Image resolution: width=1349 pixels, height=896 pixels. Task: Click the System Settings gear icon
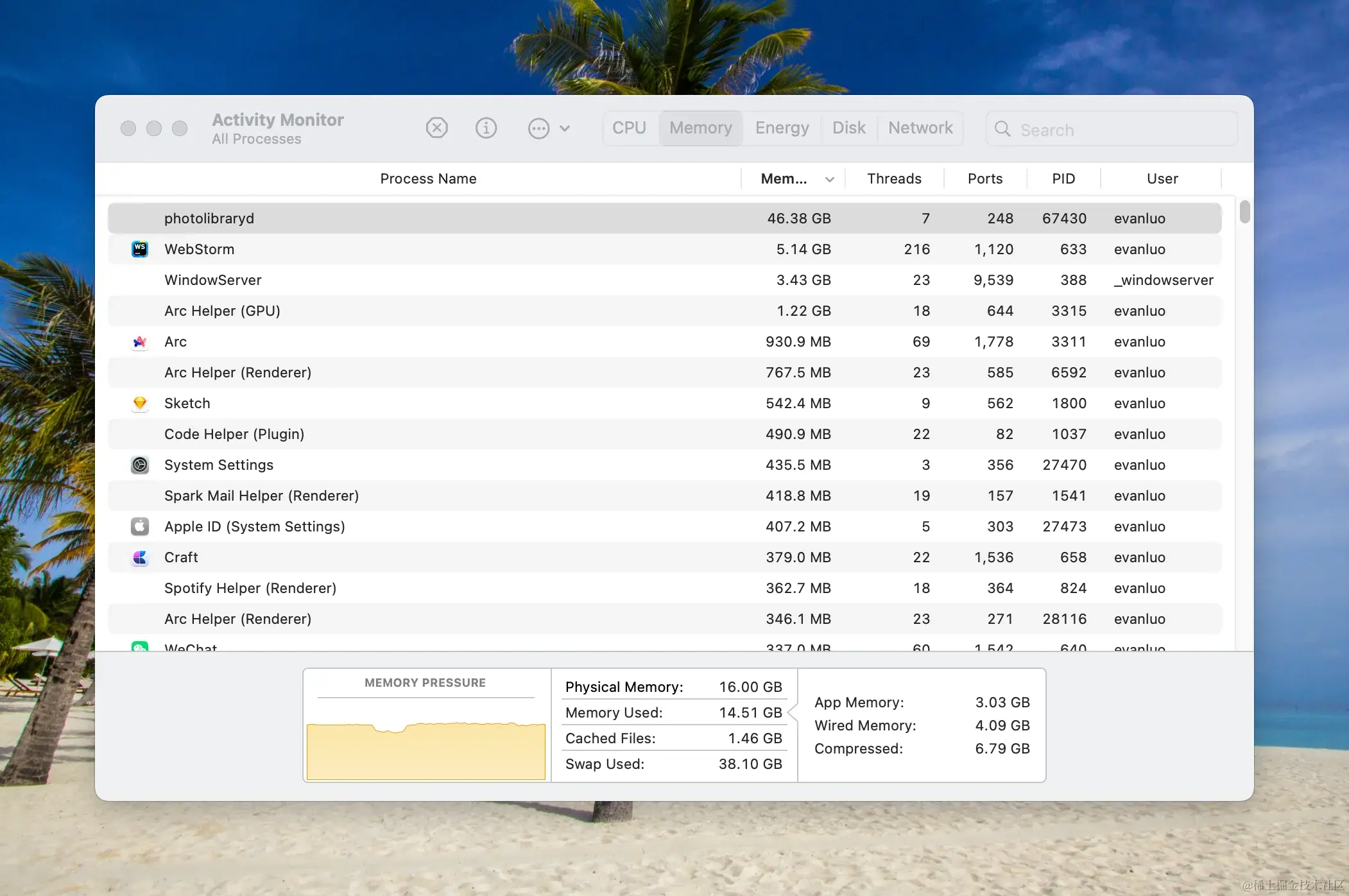(139, 465)
